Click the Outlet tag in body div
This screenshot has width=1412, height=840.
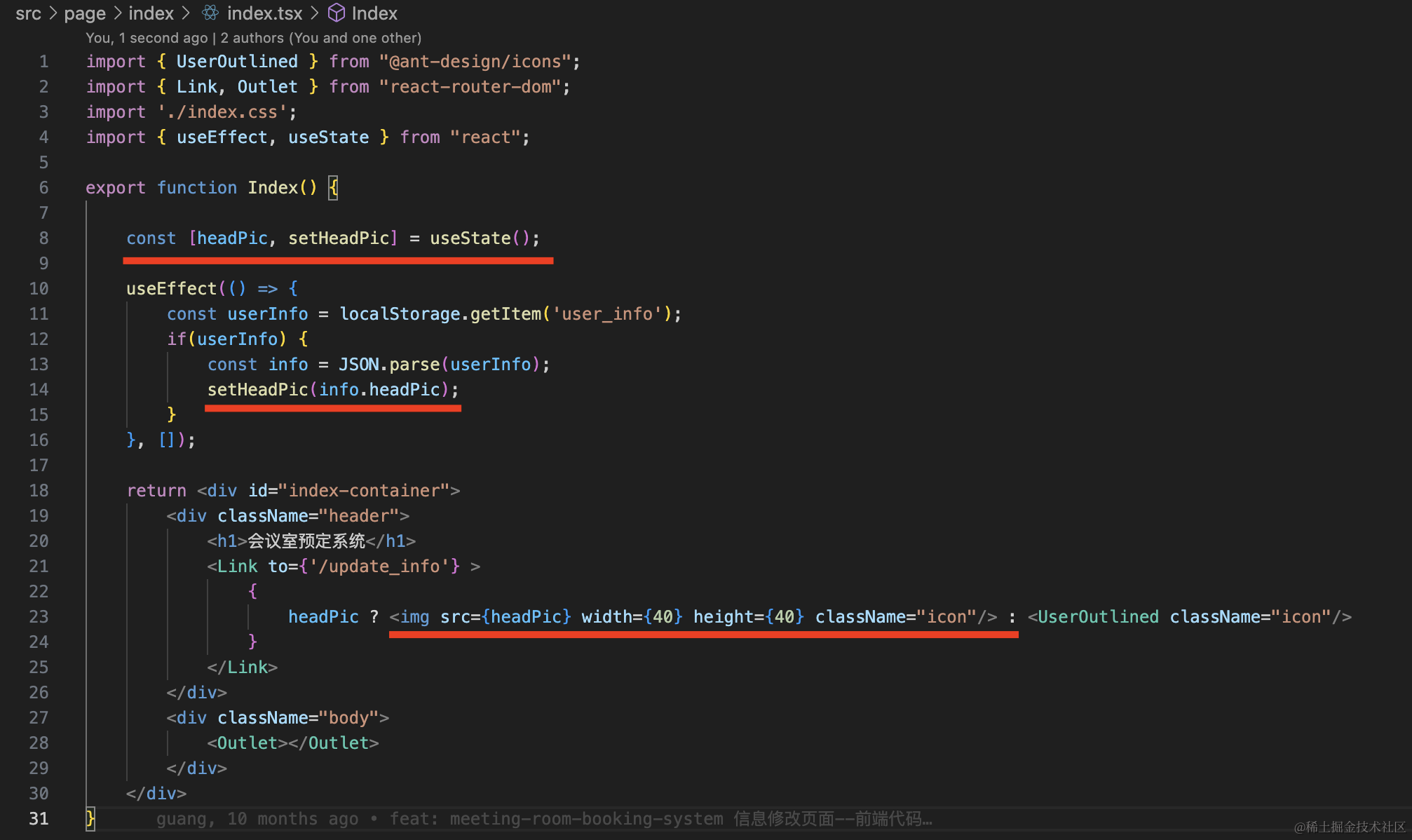247,743
